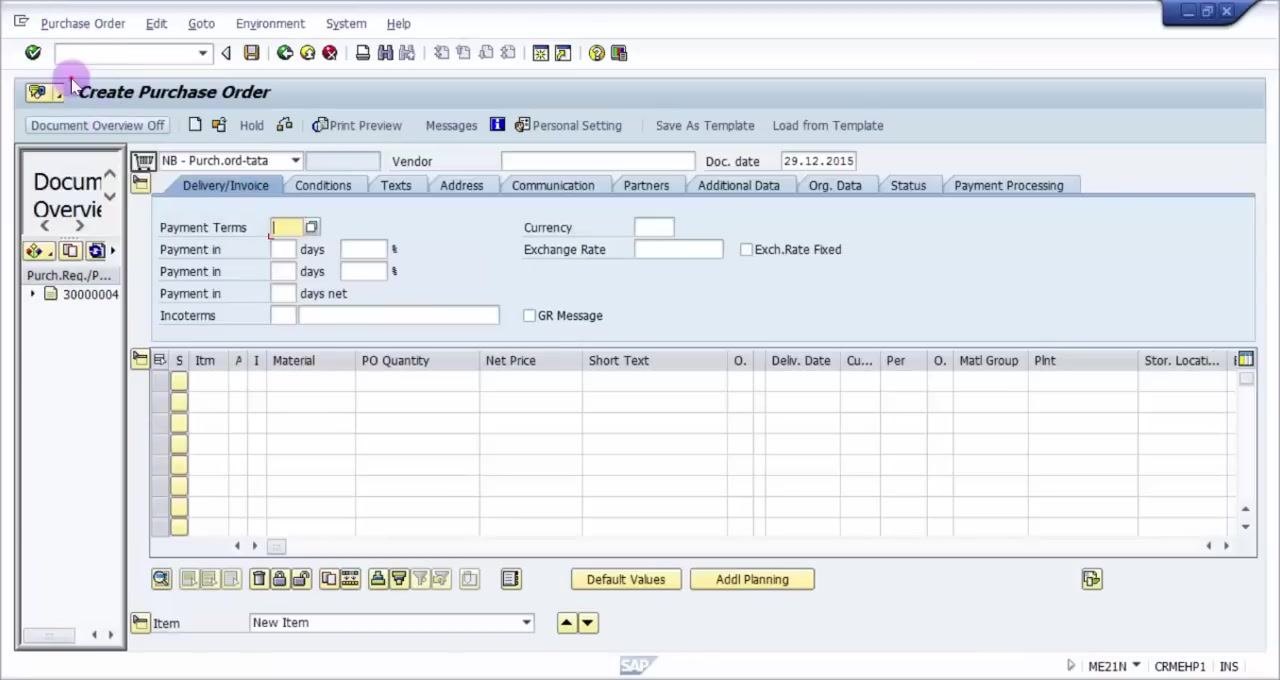Click the green checkmark Enter icon
Screen dimensions: 1280x680
(x=33, y=53)
